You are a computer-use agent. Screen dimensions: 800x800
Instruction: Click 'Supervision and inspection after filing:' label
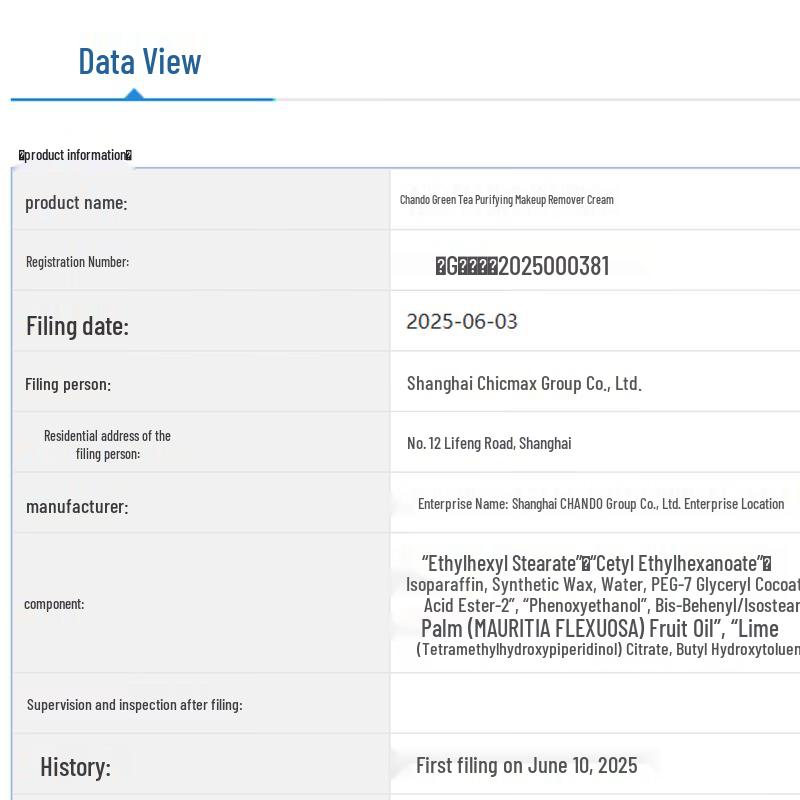135,705
